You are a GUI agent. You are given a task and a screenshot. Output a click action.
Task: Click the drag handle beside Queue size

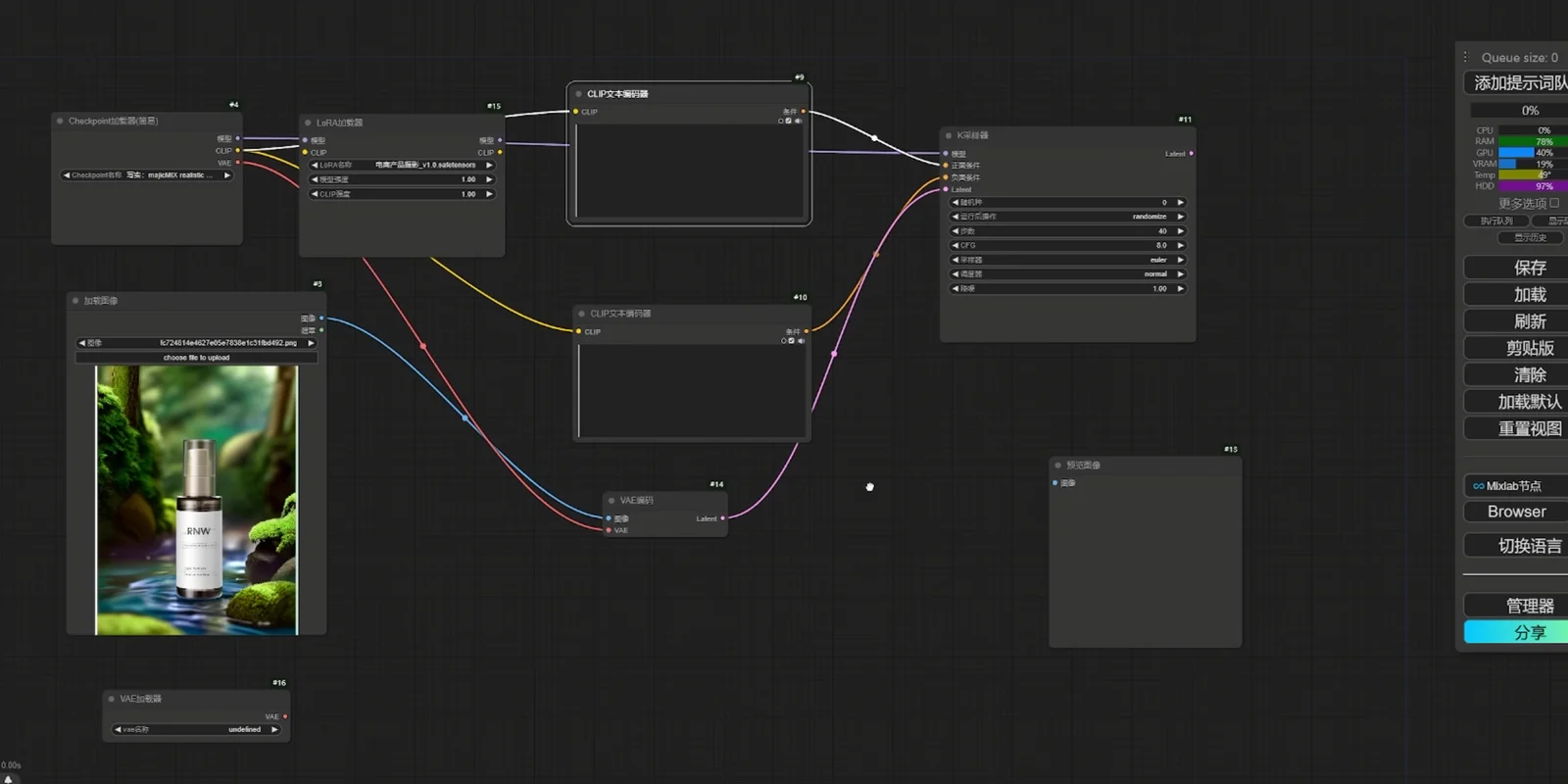tap(1466, 58)
